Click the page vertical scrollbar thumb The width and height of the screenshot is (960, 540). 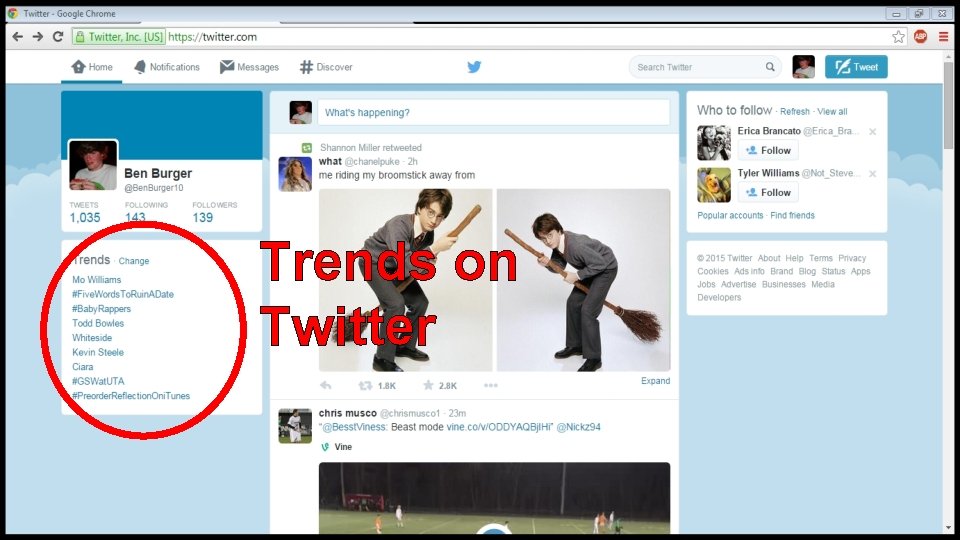(x=948, y=104)
